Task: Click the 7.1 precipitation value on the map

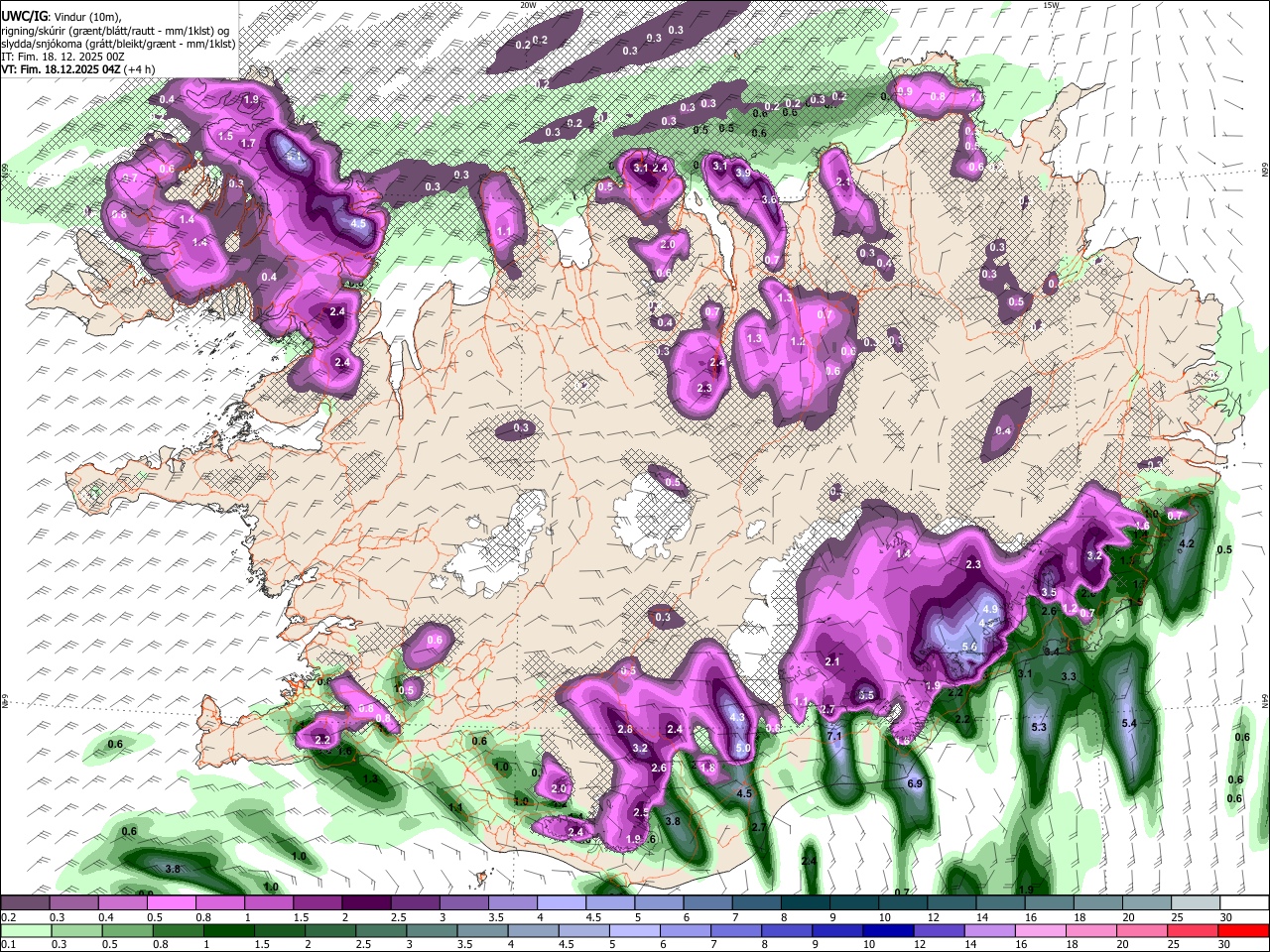Action: click(834, 737)
